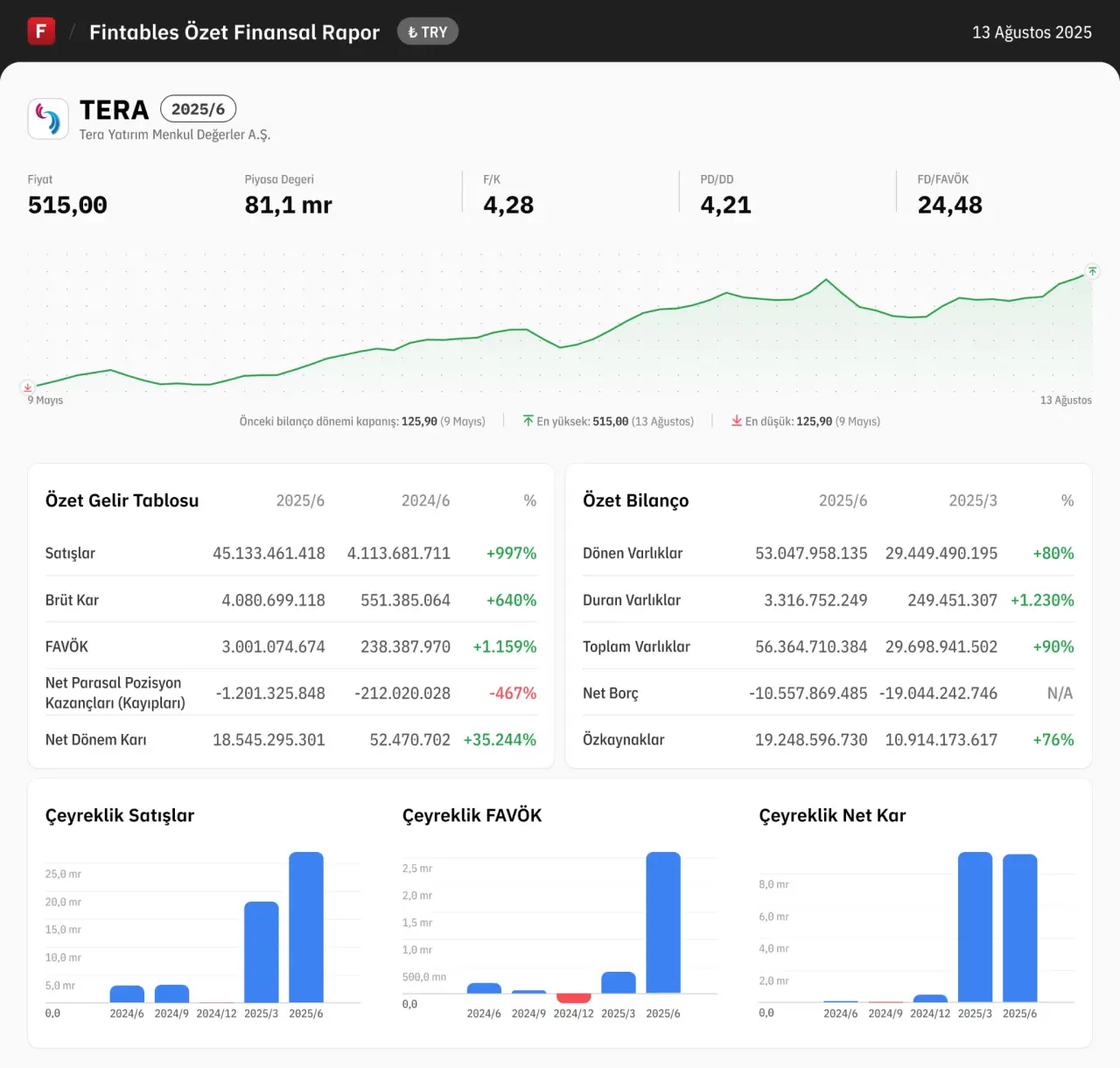This screenshot has height=1068, width=1120.
Task: Select the TRY currency badge
Action: [x=428, y=32]
